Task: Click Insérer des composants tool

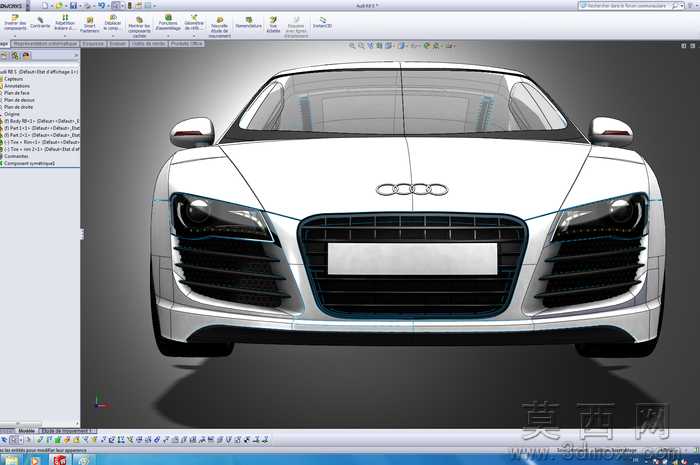Action: point(15,22)
